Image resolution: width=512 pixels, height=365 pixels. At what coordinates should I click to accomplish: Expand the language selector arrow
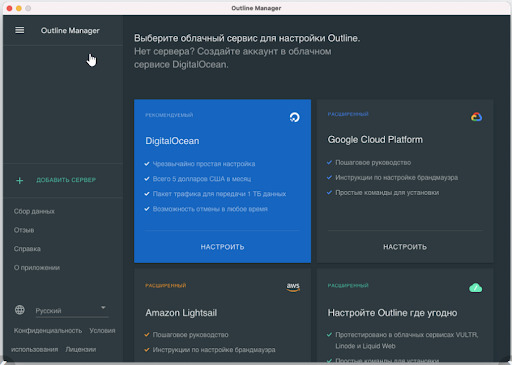tap(103, 307)
